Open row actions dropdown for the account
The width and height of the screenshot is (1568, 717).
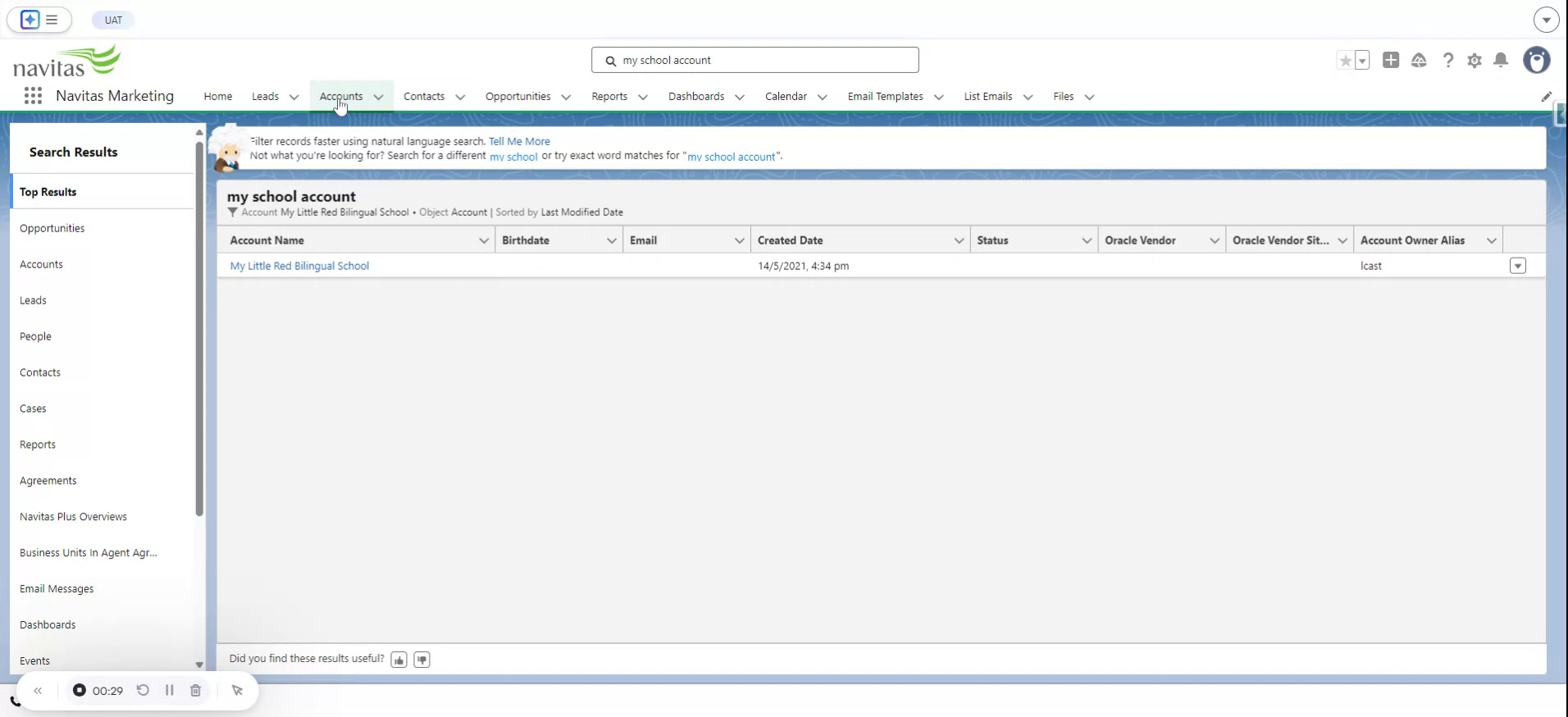click(x=1518, y=266)
